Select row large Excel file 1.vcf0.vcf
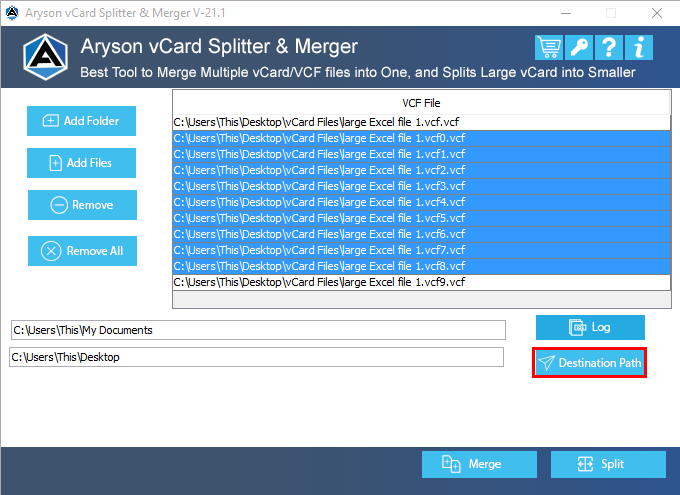The width and height of the screenshot is (680, 495). coord(422,138)
